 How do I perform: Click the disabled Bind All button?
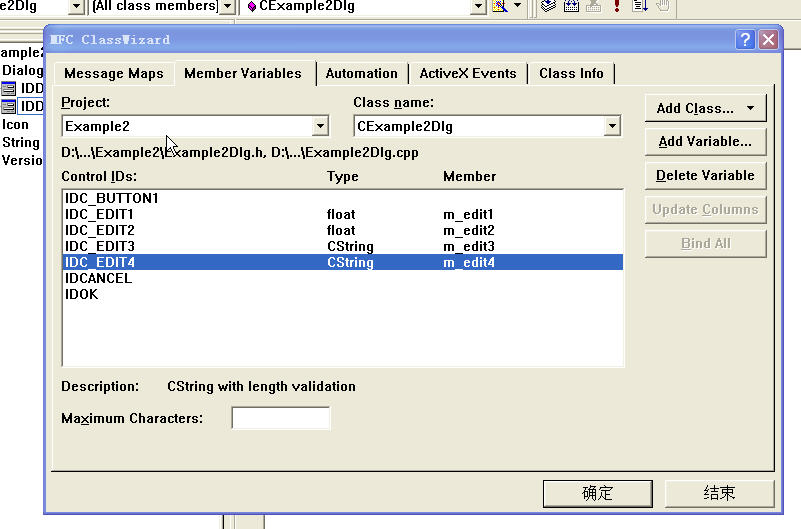coord(705,244)
